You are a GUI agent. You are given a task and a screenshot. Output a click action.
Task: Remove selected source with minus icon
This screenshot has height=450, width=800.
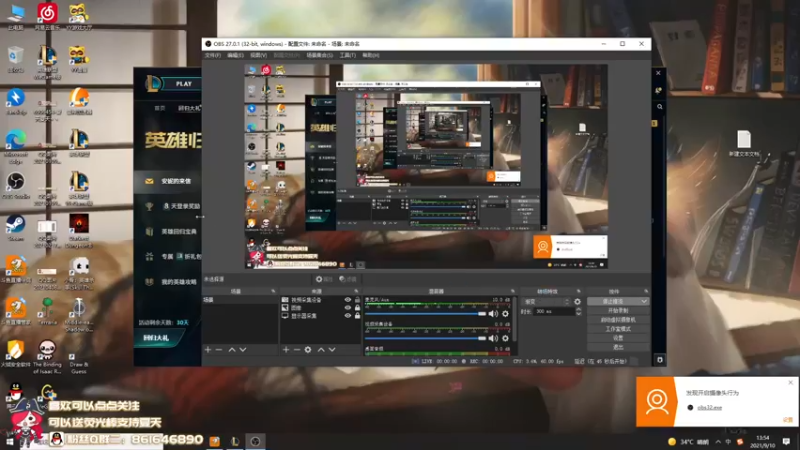pyautogui.click(x=296, y=349)
